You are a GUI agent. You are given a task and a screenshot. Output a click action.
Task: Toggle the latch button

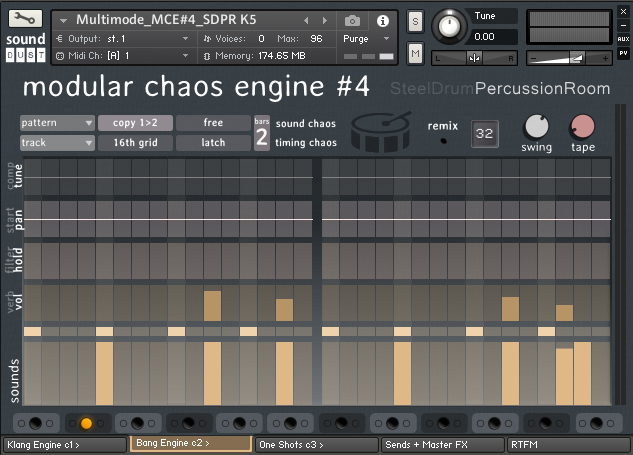213,143
